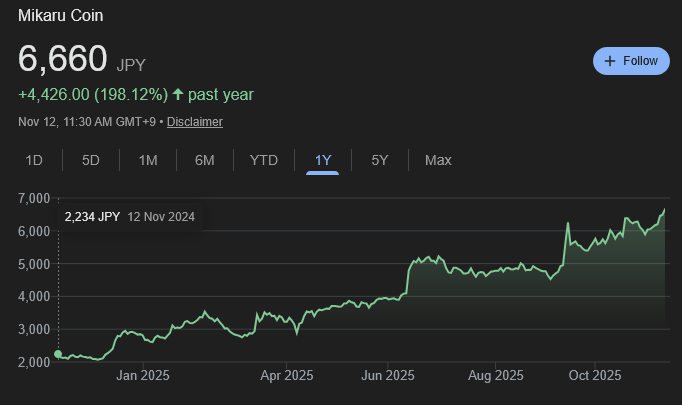Screen dimensions: 682x405
Task: Switch to the 5Y range tab
Action: [379, 160]
